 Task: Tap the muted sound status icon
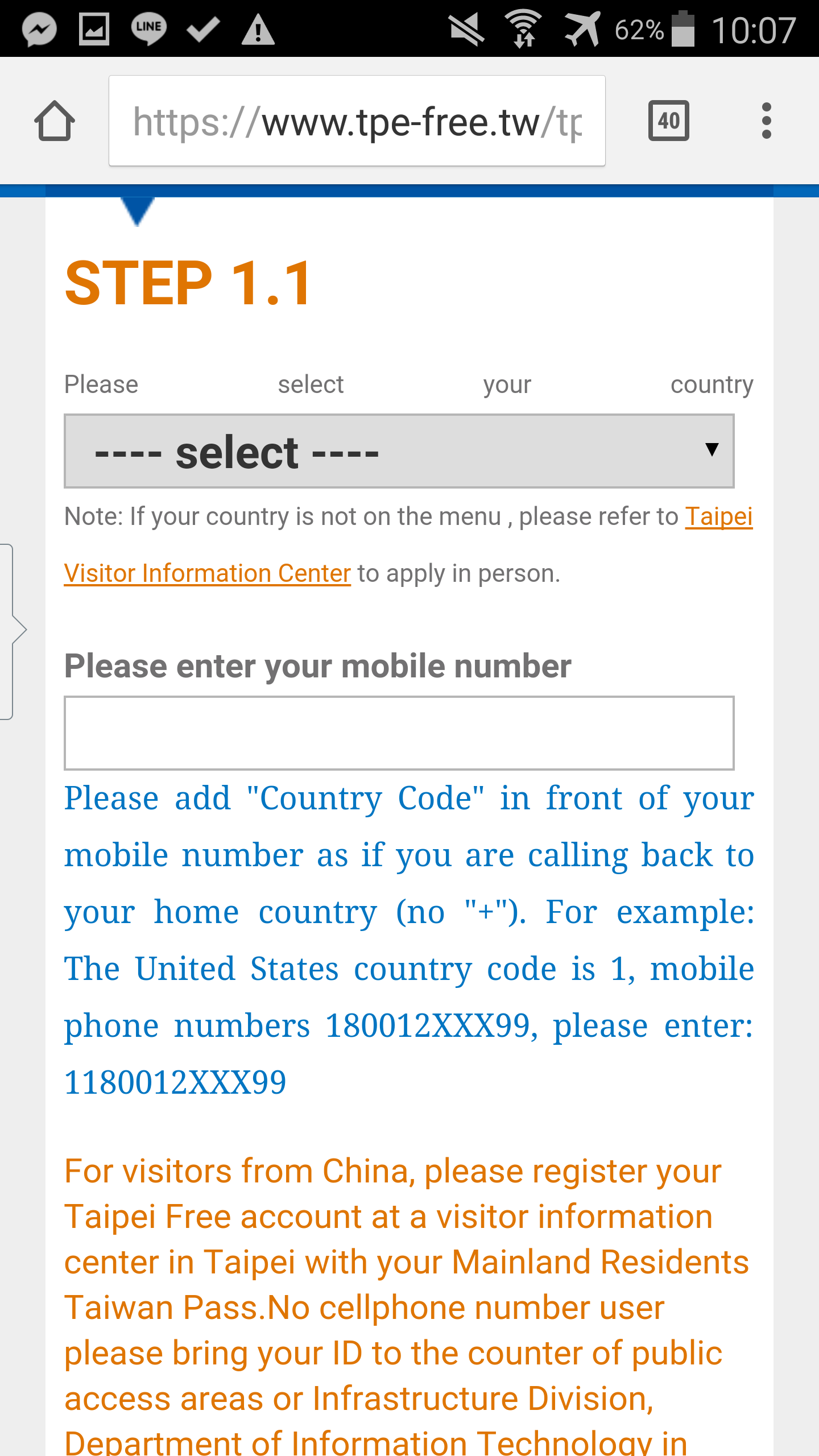click(466, 29)
